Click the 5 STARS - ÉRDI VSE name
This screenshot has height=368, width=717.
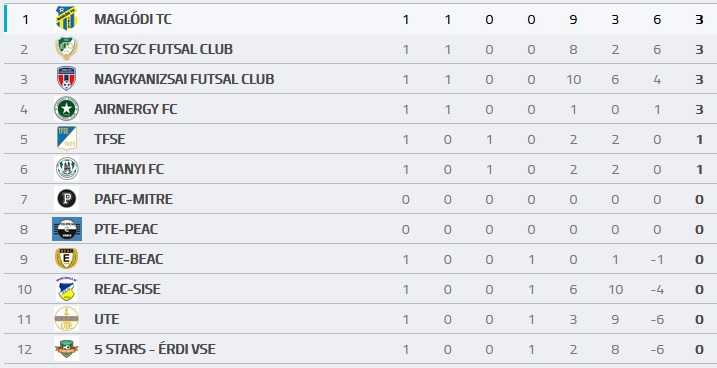155,349
